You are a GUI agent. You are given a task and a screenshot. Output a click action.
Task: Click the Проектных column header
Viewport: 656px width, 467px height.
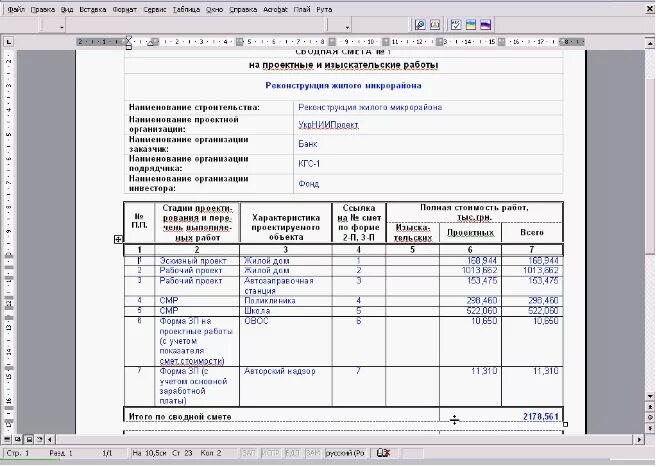point(471,233)
